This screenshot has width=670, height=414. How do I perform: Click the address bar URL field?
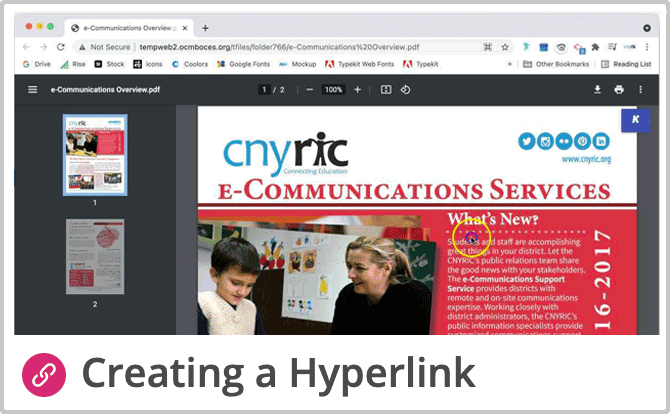279,47
